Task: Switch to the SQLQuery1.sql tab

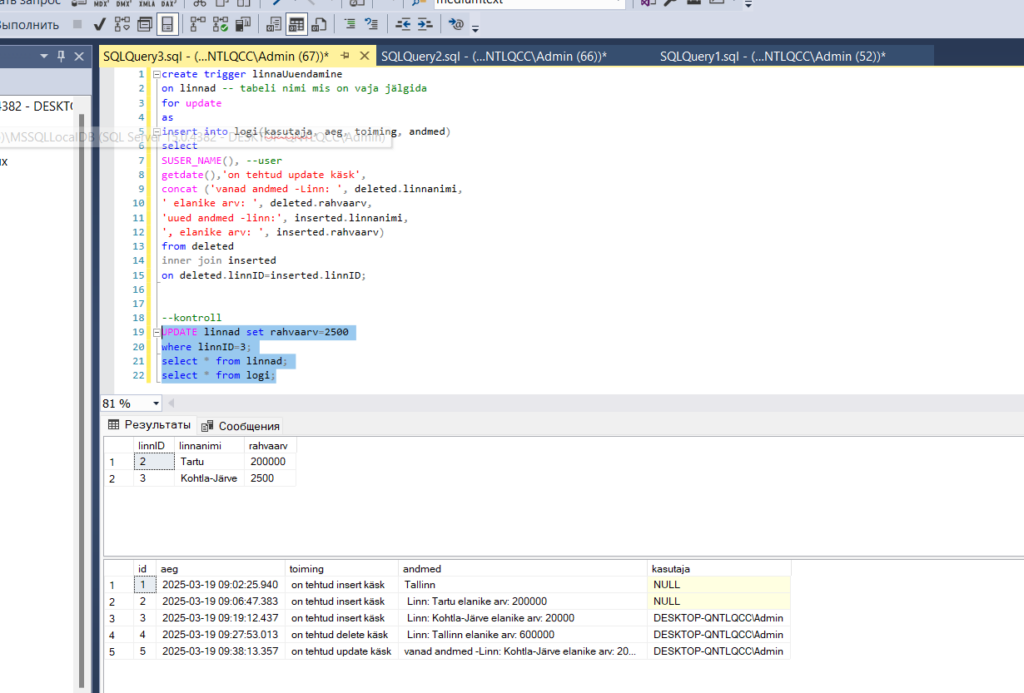Action: click(773, 56)
